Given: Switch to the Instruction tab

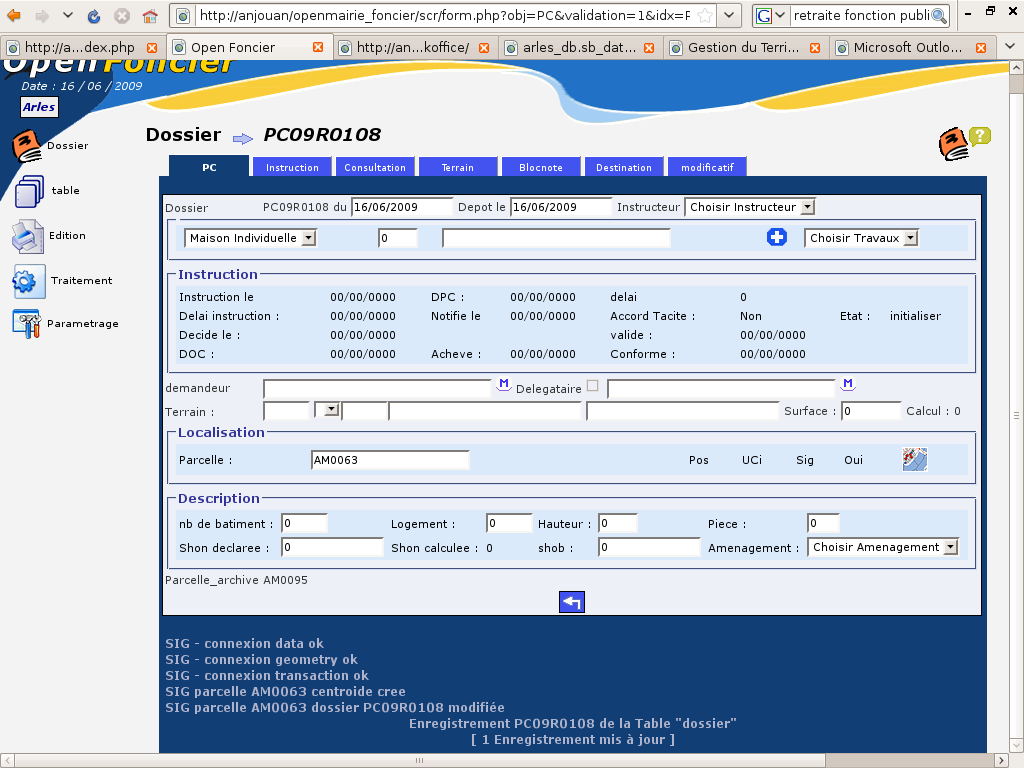Looking at the screenshot, I should 292,167.
